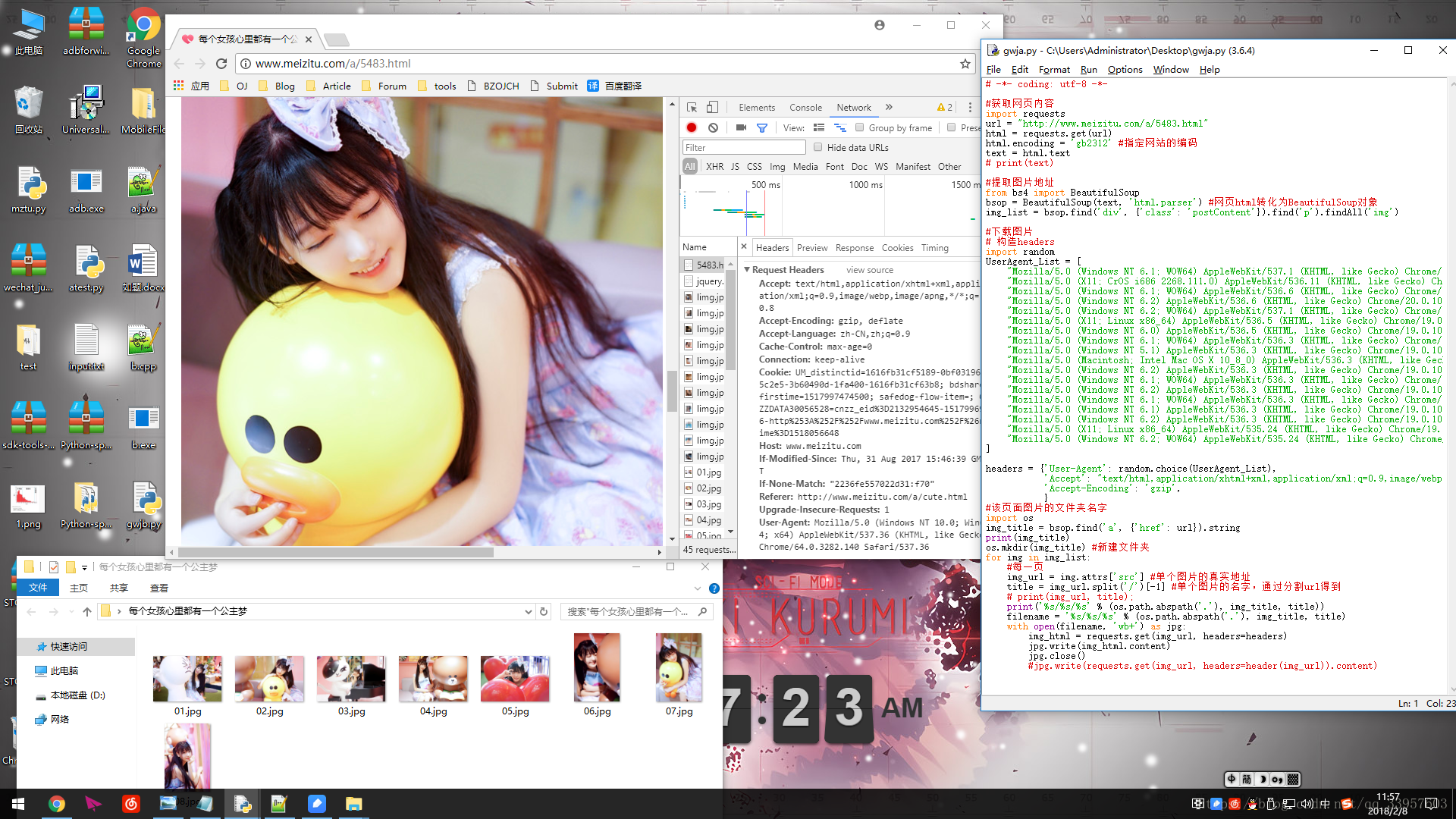
Task: Click the DevTools inspect element icon
Action: 692,108
